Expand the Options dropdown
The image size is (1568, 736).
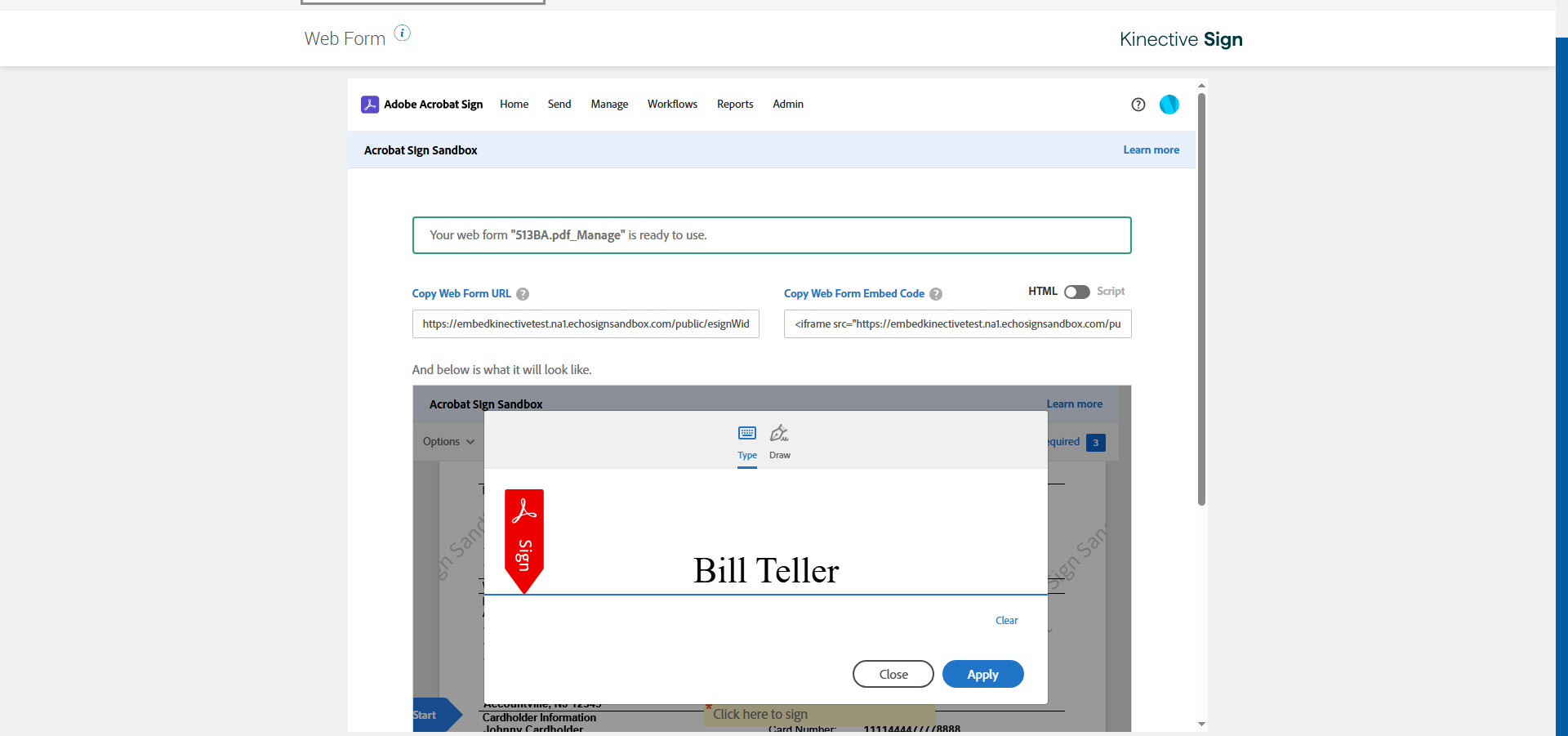tap(448, 442)
